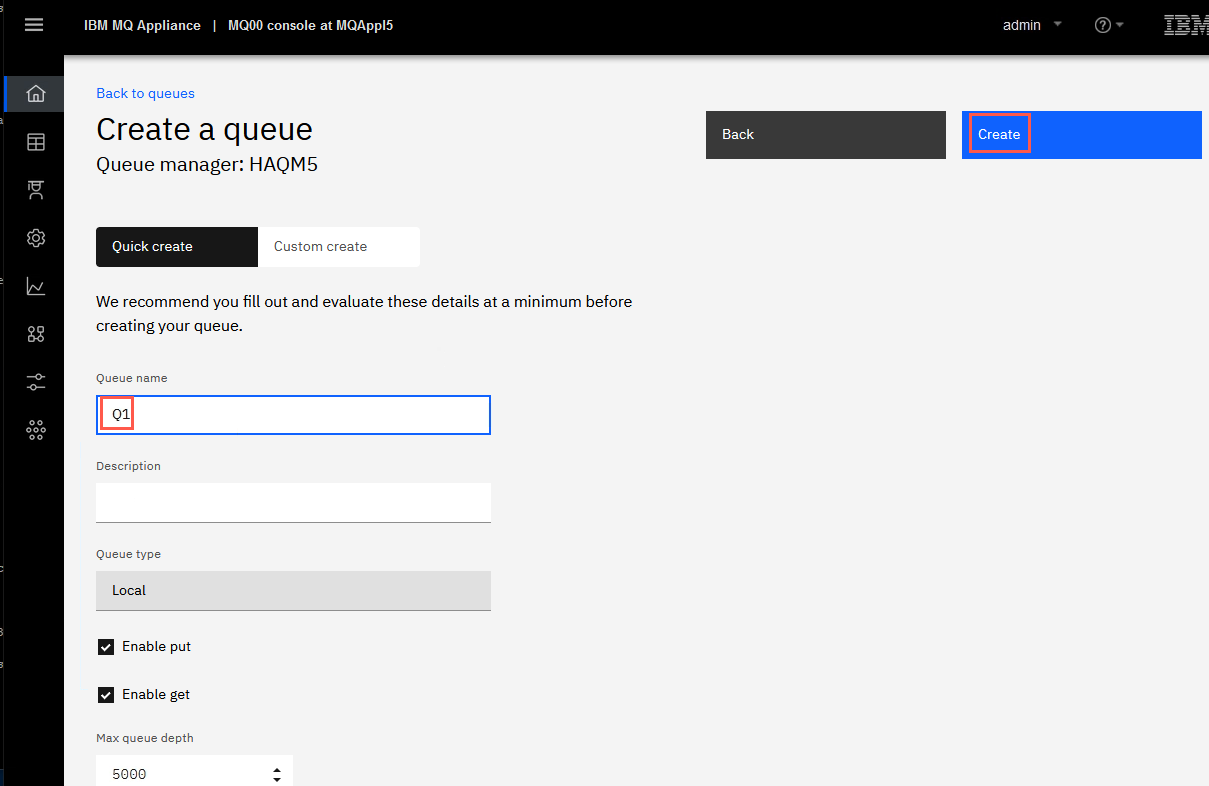Open the Queue type Local dropdown

pos(293,591)
